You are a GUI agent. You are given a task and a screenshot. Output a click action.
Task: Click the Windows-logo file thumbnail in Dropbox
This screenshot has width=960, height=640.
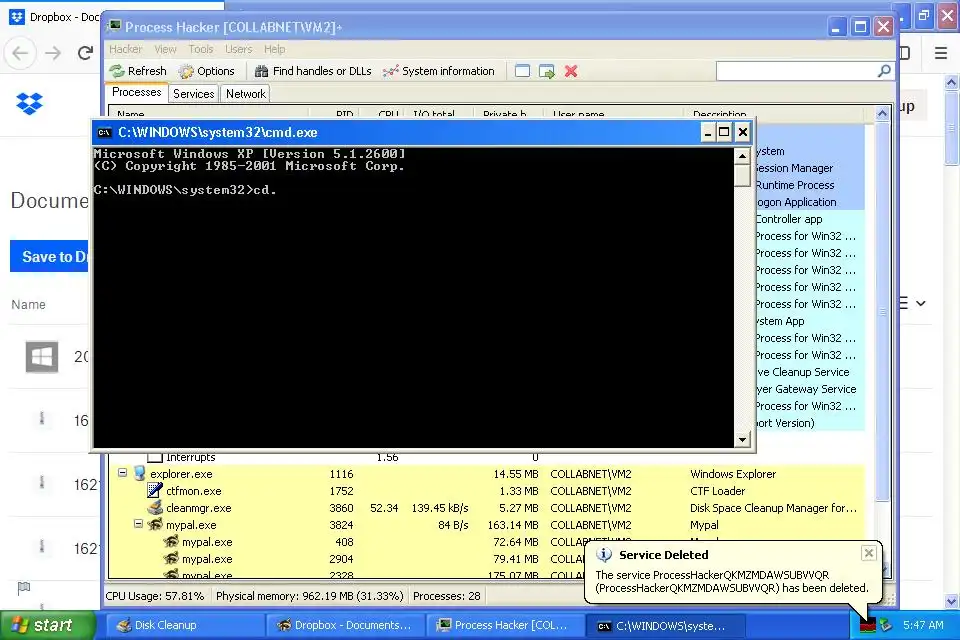pos(42,356)
